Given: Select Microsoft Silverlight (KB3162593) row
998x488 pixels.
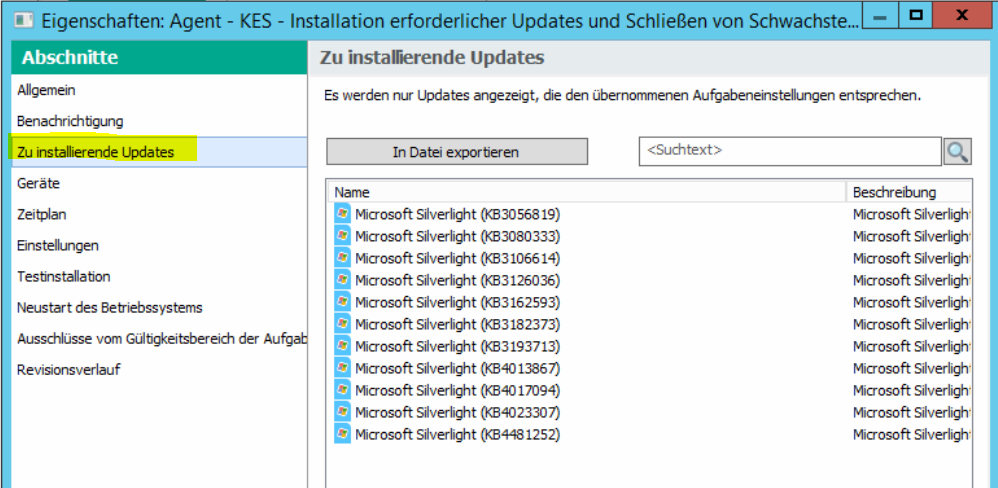Looking at the screenshot, I should (x=650, y=302).
